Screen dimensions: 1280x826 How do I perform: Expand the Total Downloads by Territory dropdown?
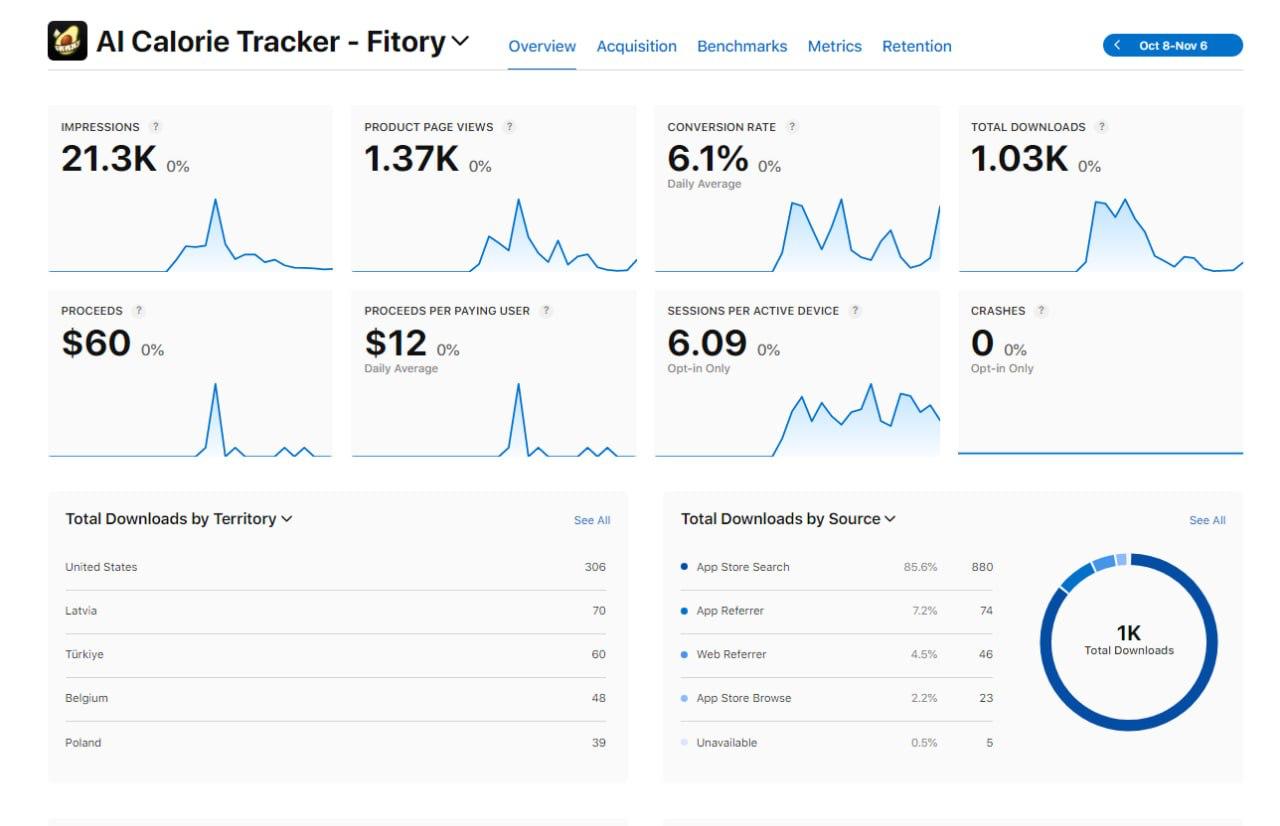[287, 519]
